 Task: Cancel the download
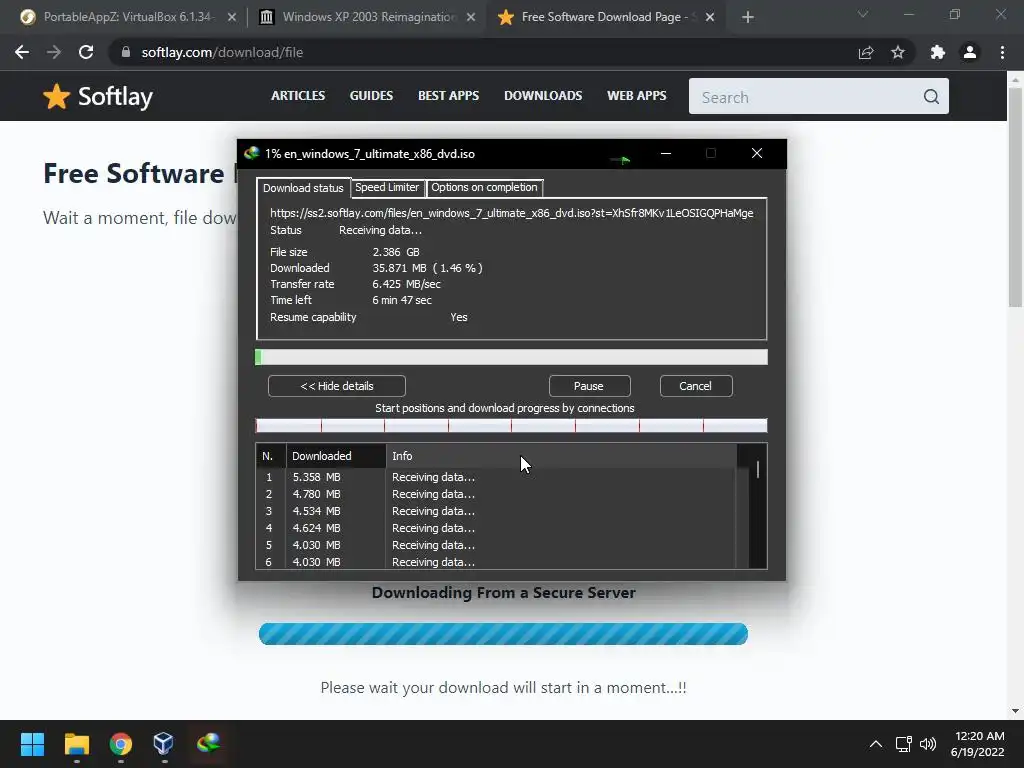pos(696,386)
